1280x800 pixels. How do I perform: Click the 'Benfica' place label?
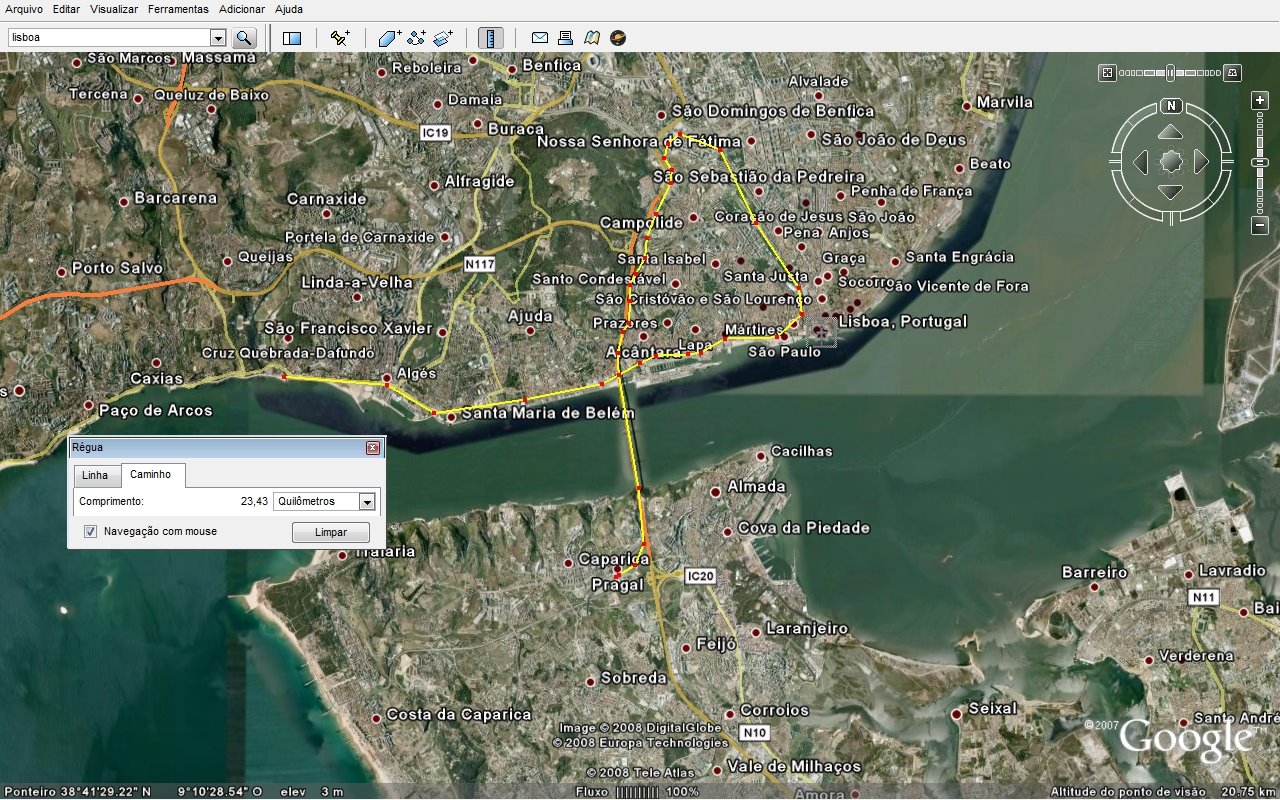552,66
